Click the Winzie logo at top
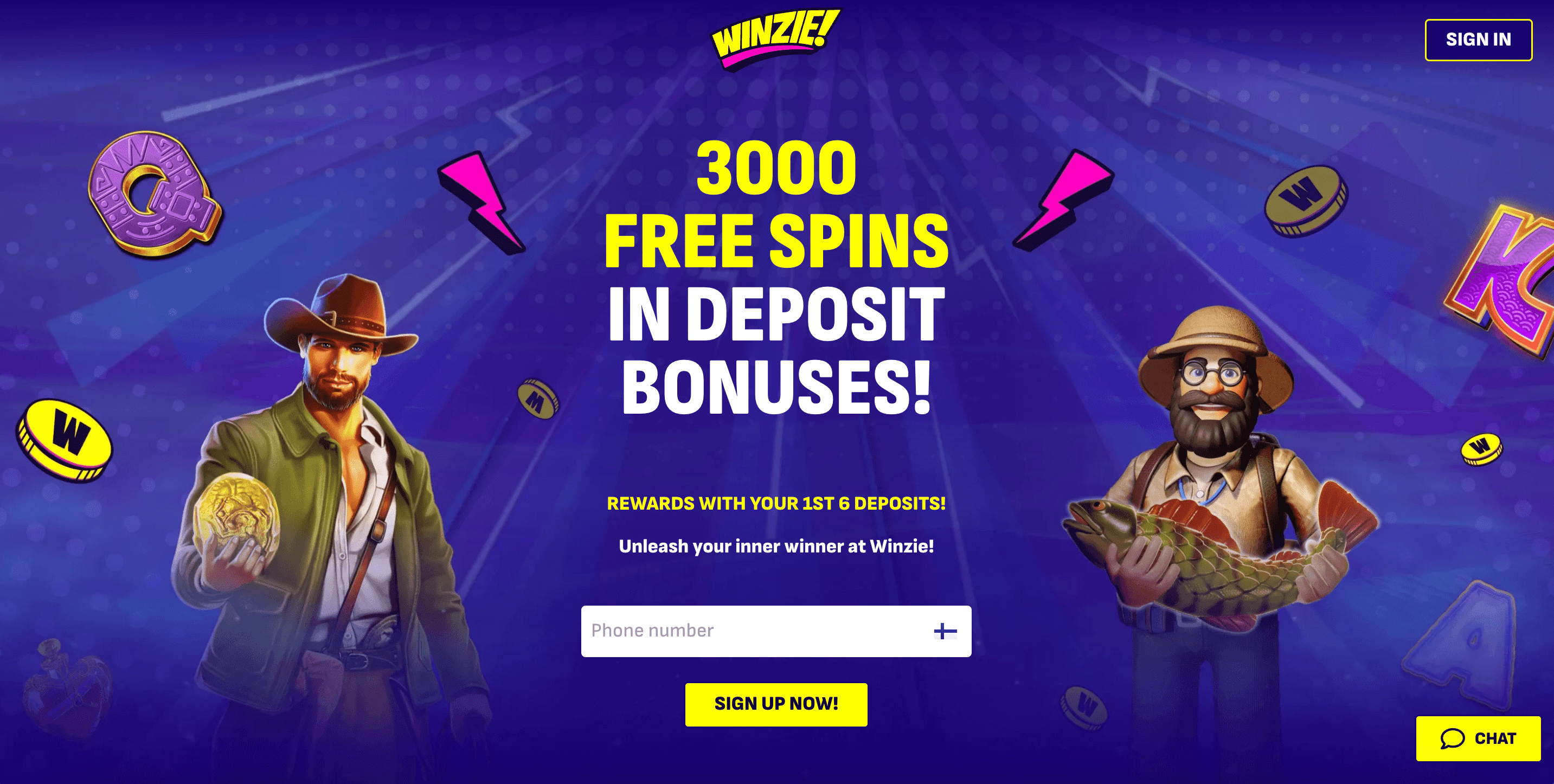The width and height of the screenshot is (1554, 784). pyautogui.click(x=776, y=38)
